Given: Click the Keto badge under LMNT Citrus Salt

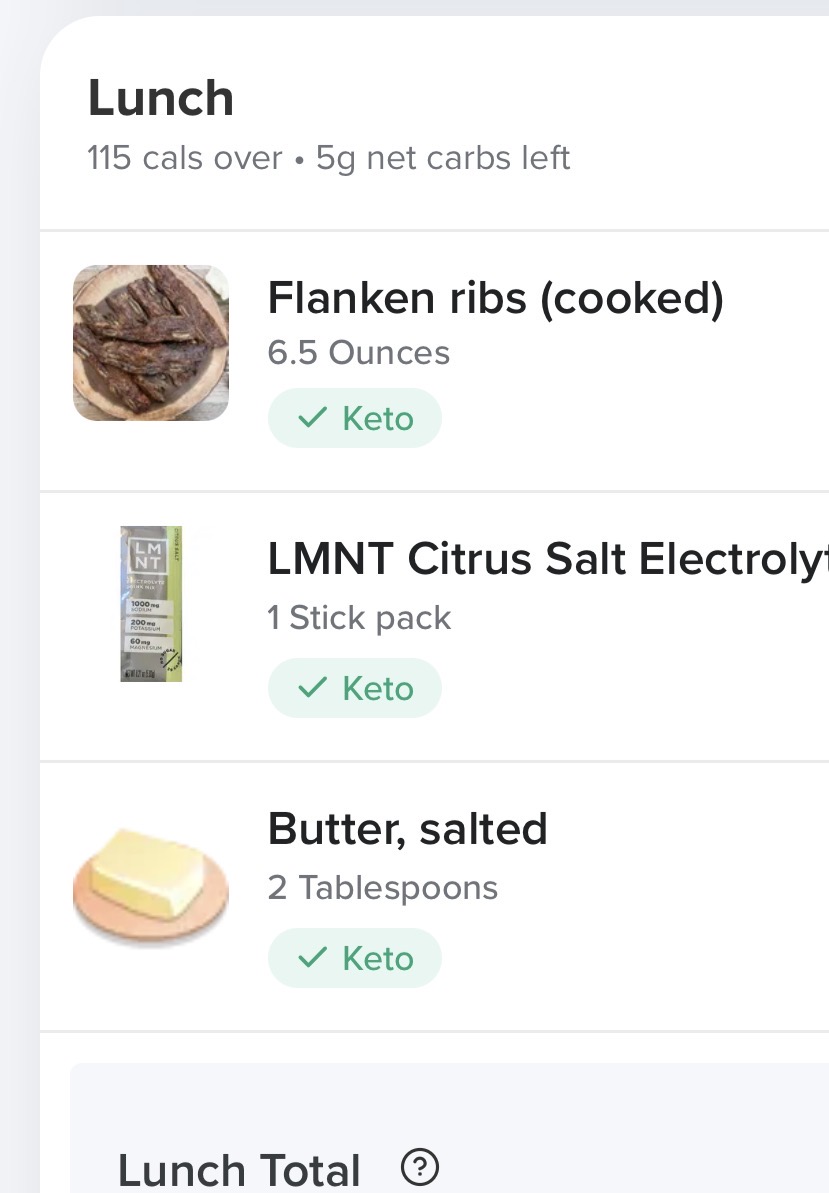Looking at the screenshot, I should [x=355, y=688].
